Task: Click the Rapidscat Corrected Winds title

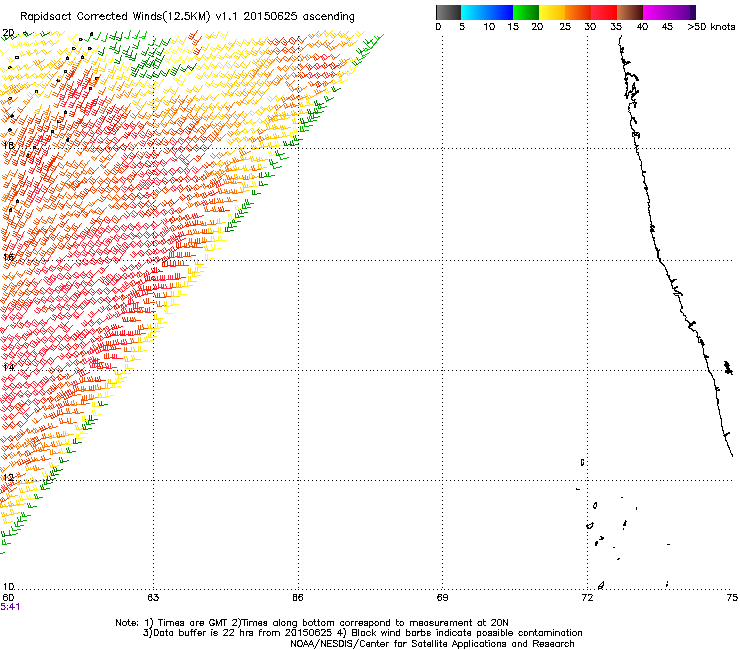Action: [187, 17]
